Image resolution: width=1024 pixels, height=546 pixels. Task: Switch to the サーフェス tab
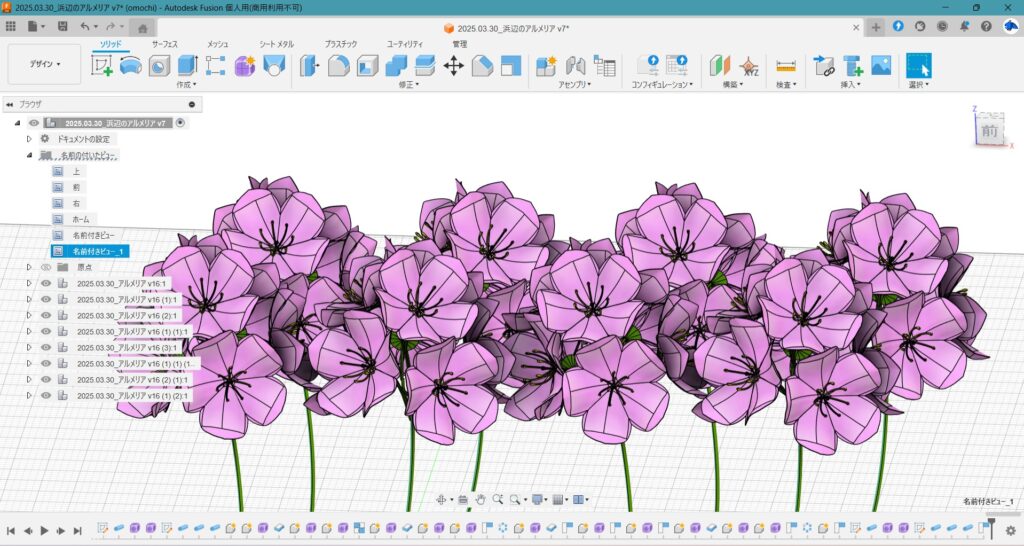click(165, 44)
